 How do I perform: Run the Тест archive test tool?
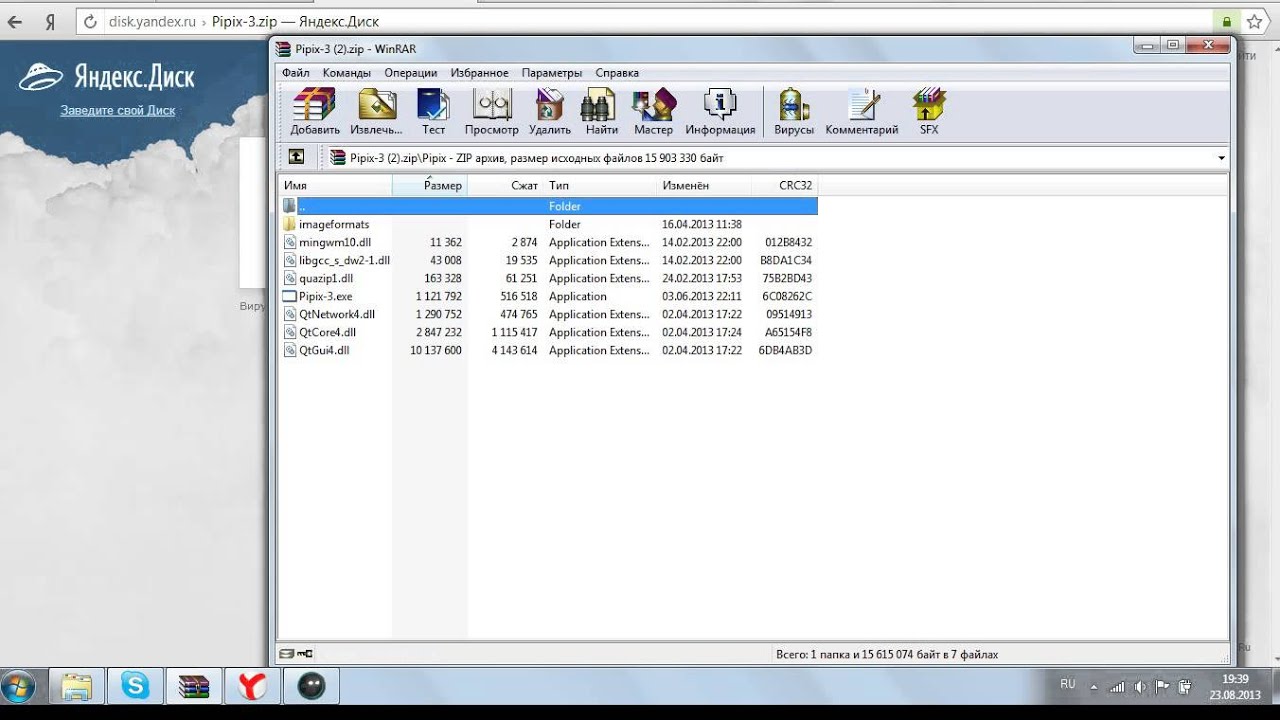pos(433,112)
